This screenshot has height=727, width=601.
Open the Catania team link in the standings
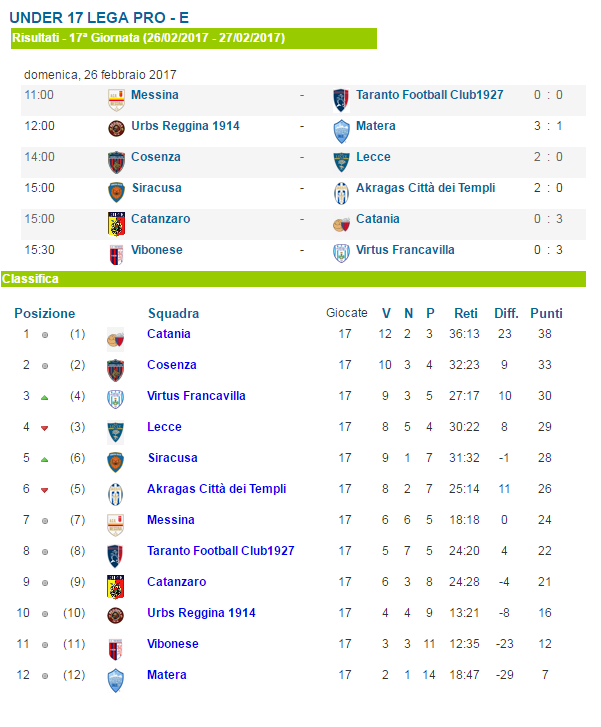pyautogui.click(x=169, y=334)
